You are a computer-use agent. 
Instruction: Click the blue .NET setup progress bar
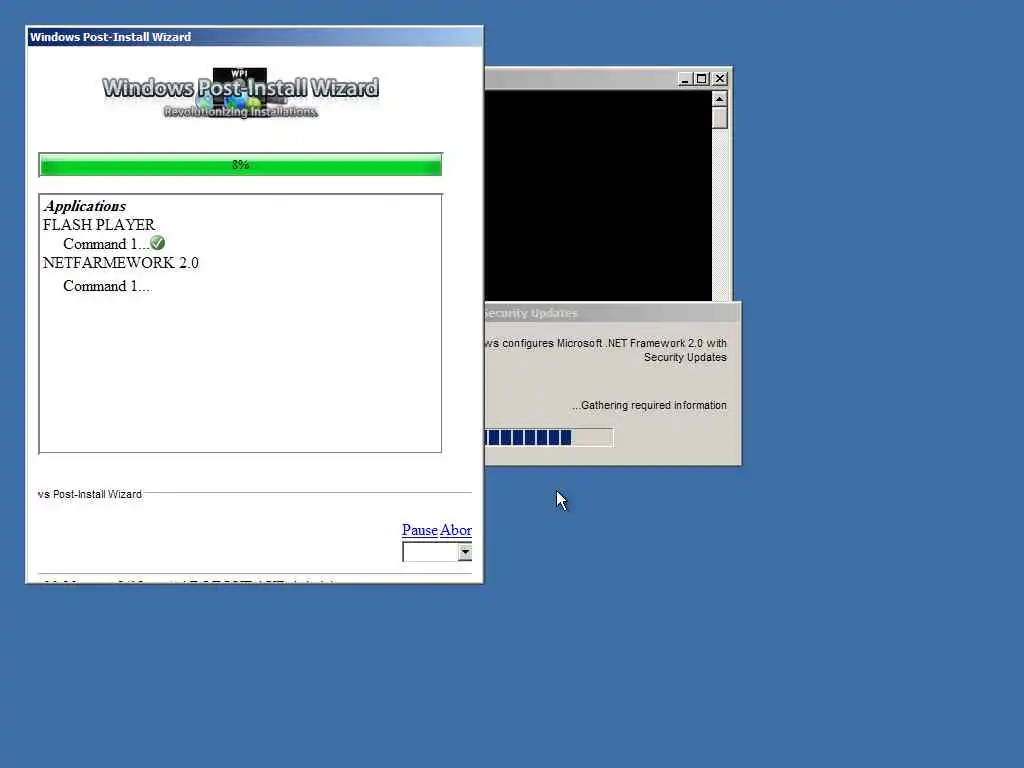coord(549,438)
